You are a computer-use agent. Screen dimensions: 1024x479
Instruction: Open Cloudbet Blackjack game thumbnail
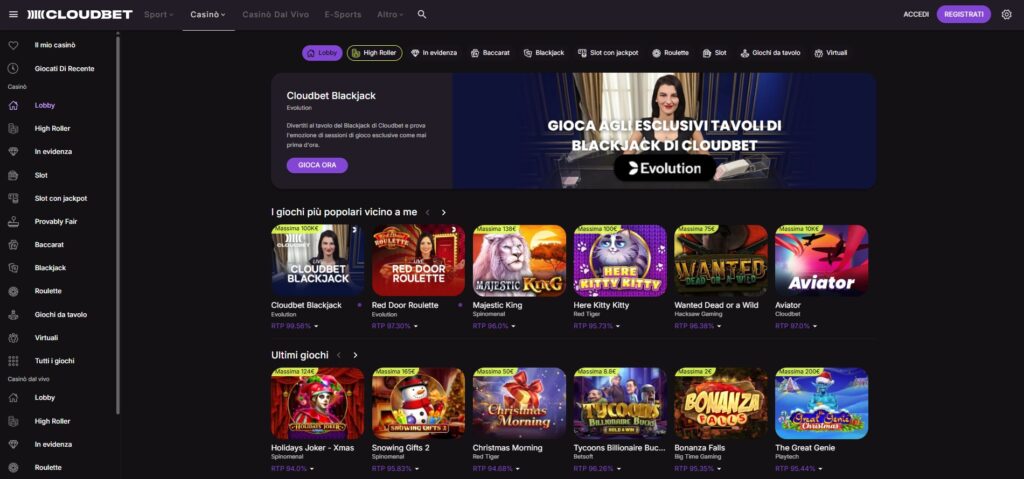click(317, 260)
